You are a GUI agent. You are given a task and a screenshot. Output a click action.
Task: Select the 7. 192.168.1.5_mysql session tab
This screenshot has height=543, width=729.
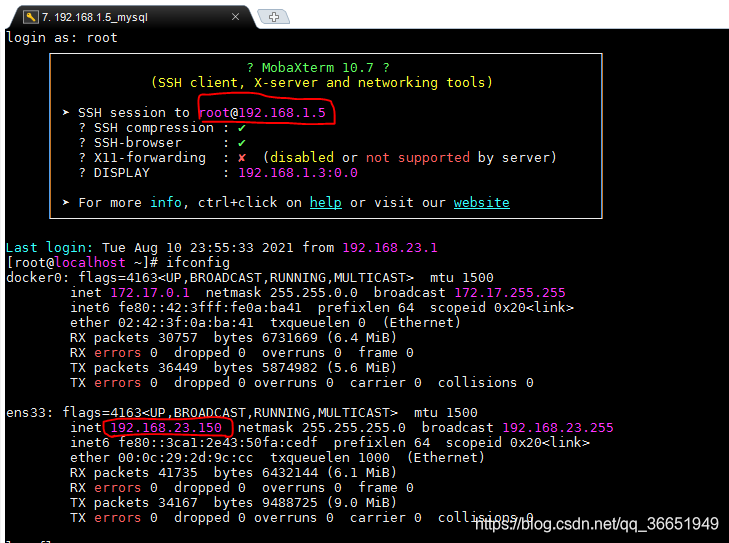tap(133, 17)
